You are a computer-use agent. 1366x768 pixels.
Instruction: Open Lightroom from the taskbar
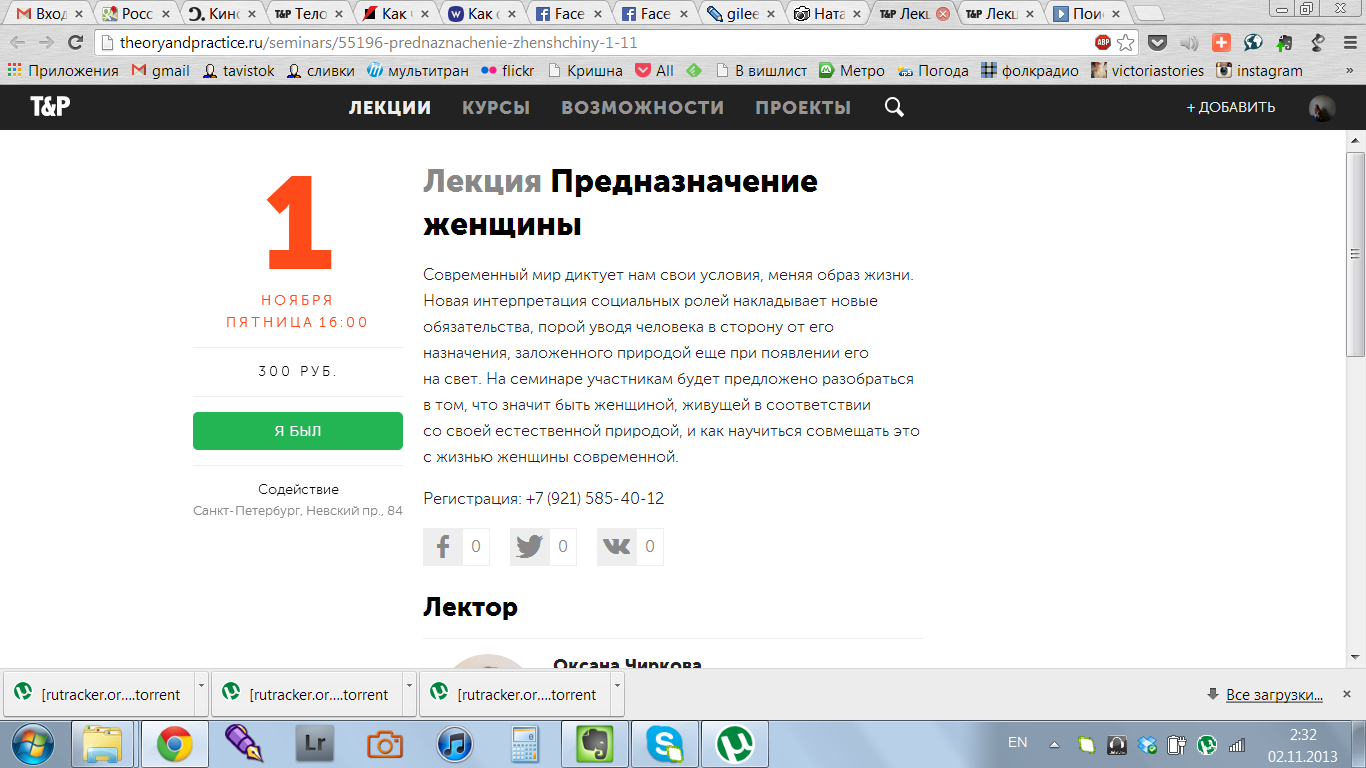pyautogui.click(x=314, y=745)
